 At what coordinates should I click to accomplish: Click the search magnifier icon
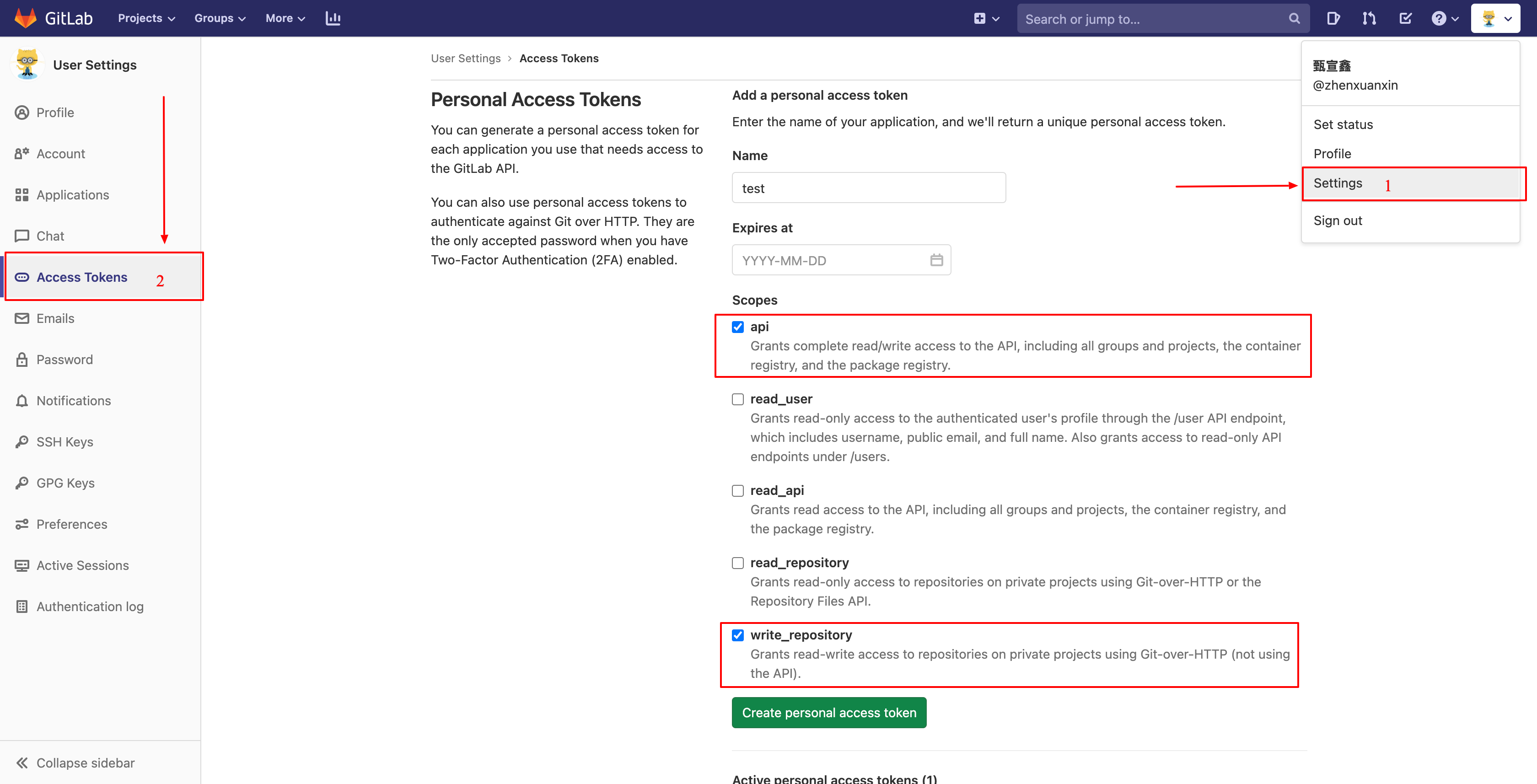[1294, 18]
